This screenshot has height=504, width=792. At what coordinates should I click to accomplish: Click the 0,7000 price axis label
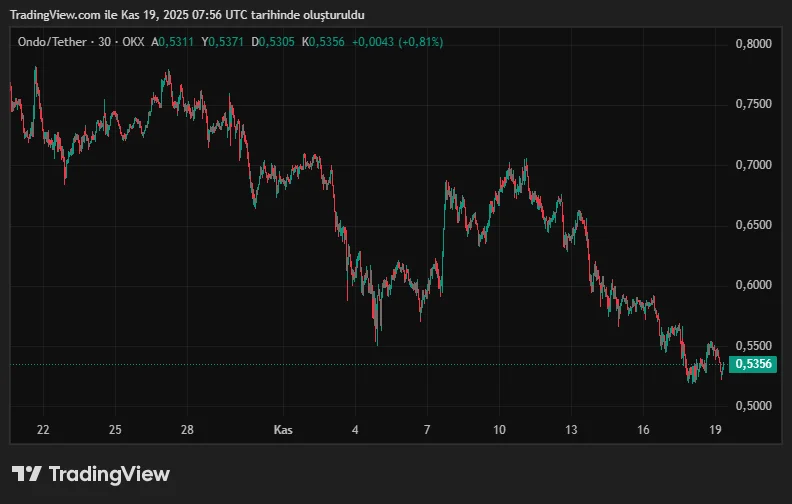(x=753, y=165)
